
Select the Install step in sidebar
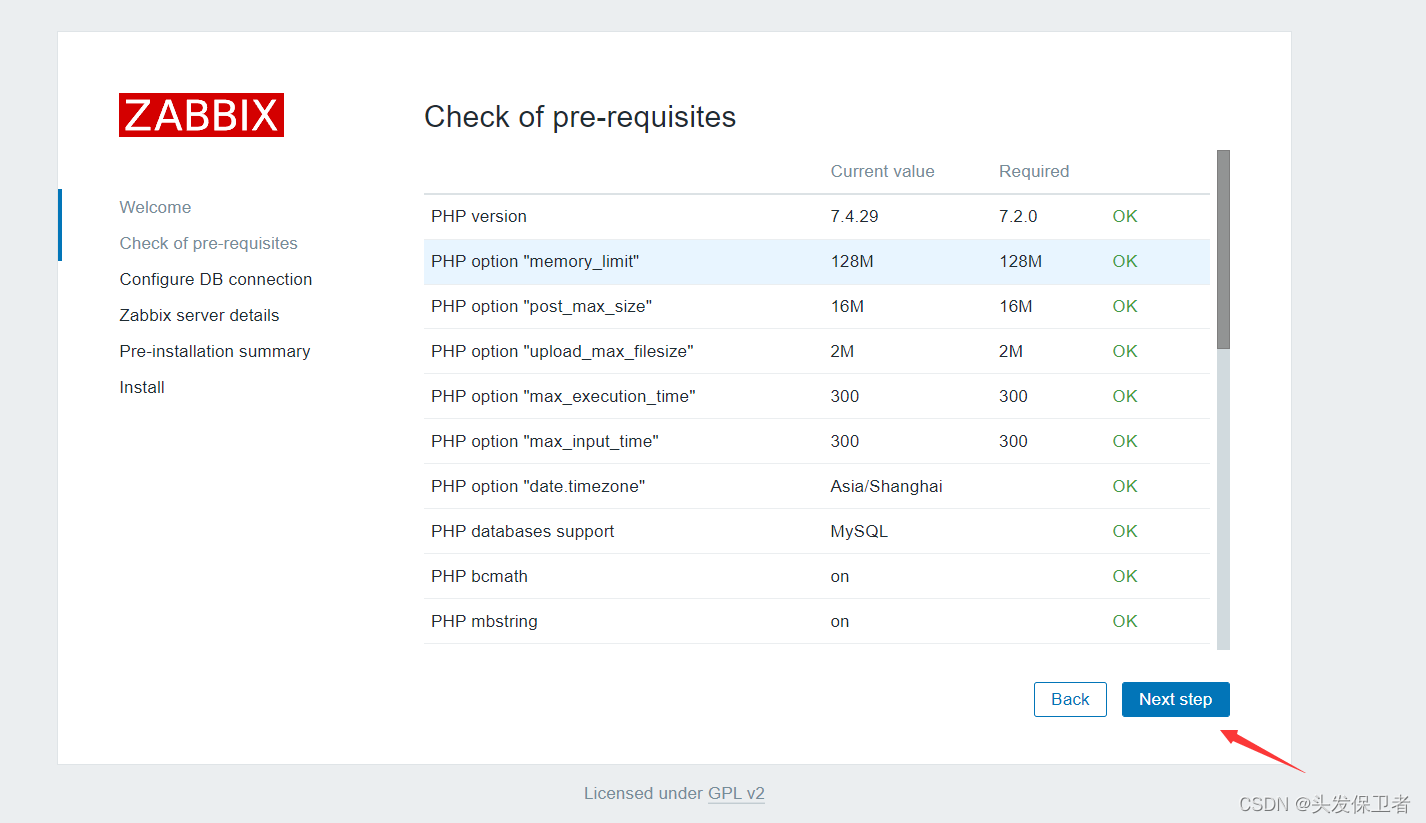(x=142, y=387)
